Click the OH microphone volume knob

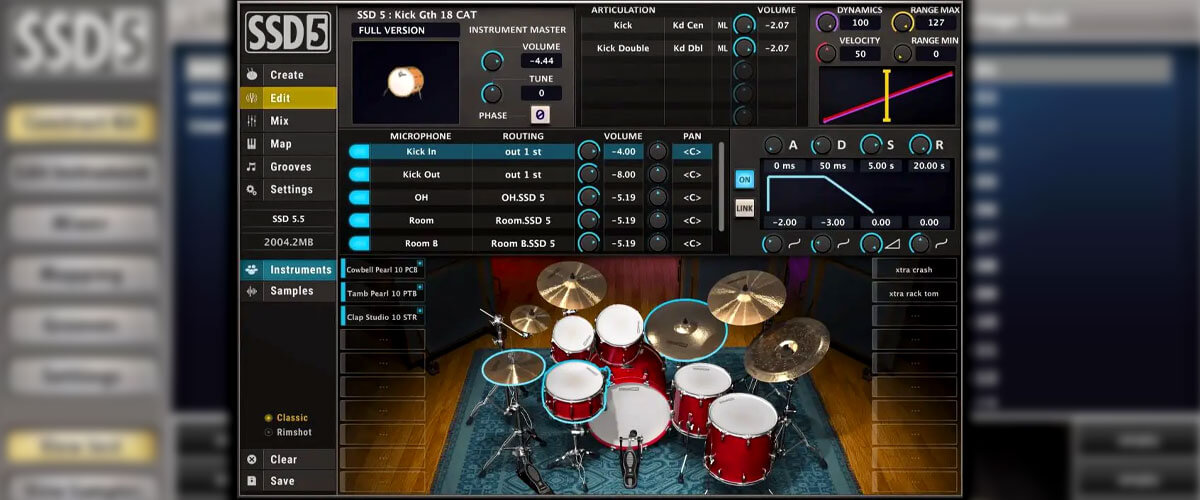(x=589, y=198)
